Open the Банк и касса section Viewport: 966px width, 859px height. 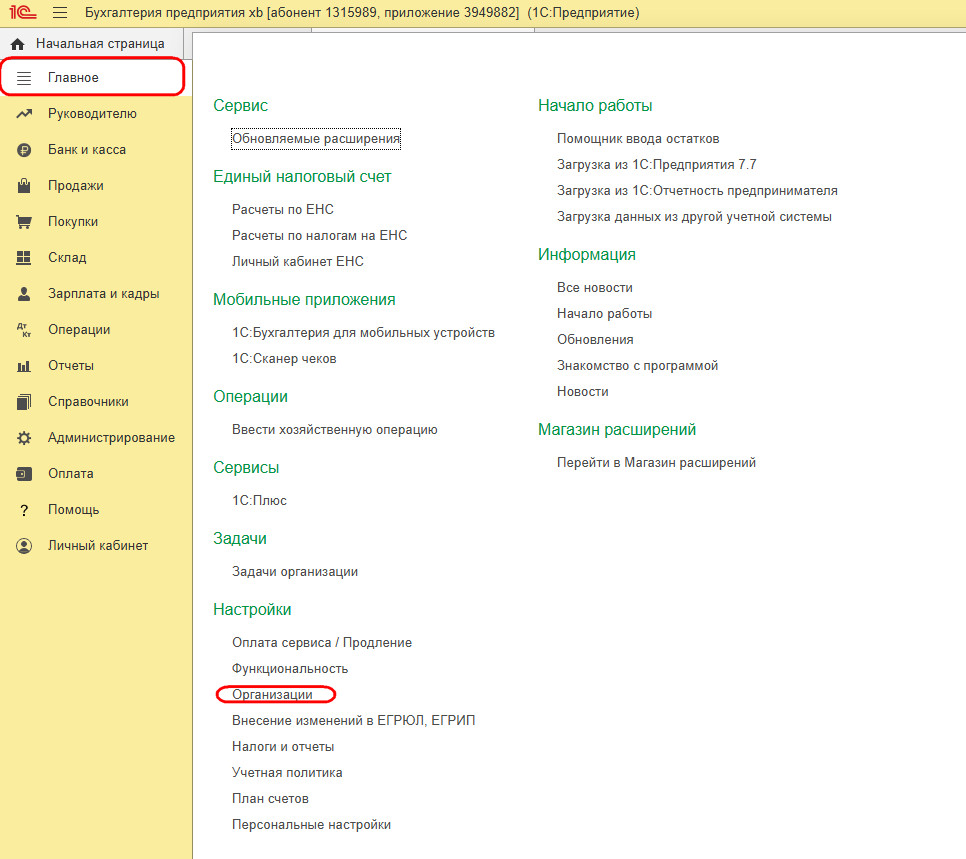point(87,150)
